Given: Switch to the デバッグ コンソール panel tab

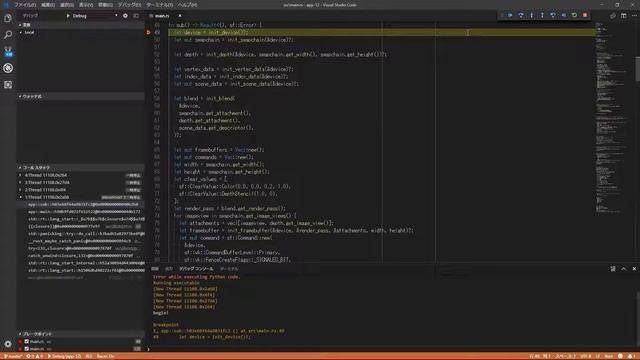Looking at the screenshot, I should tap(196, 269).
